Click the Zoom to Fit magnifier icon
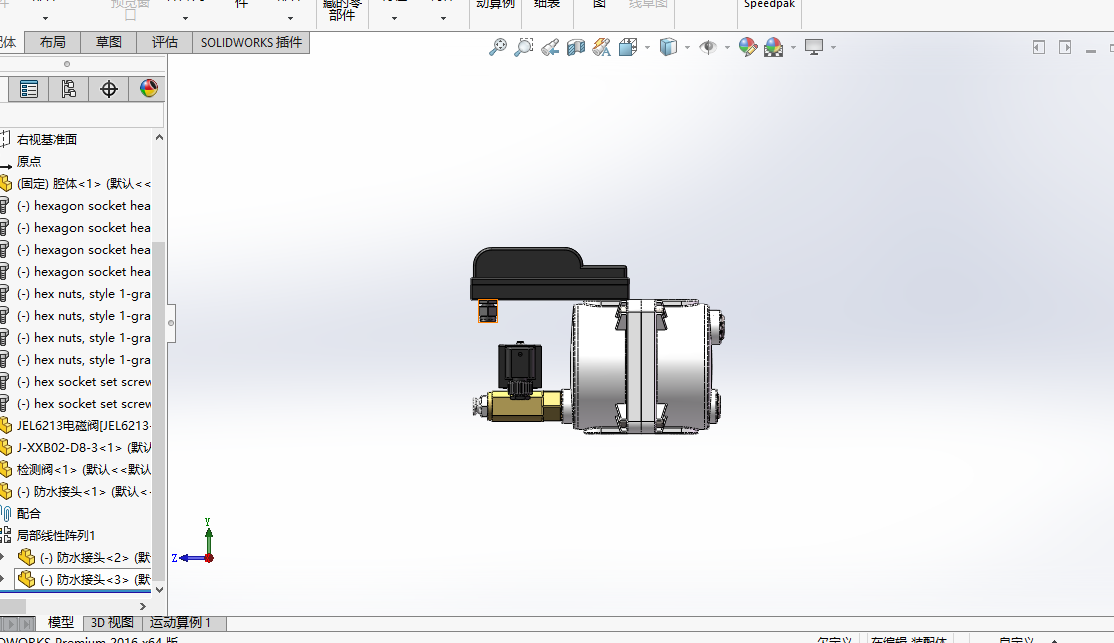1114x643 pixels. click(x=497, y=47)
